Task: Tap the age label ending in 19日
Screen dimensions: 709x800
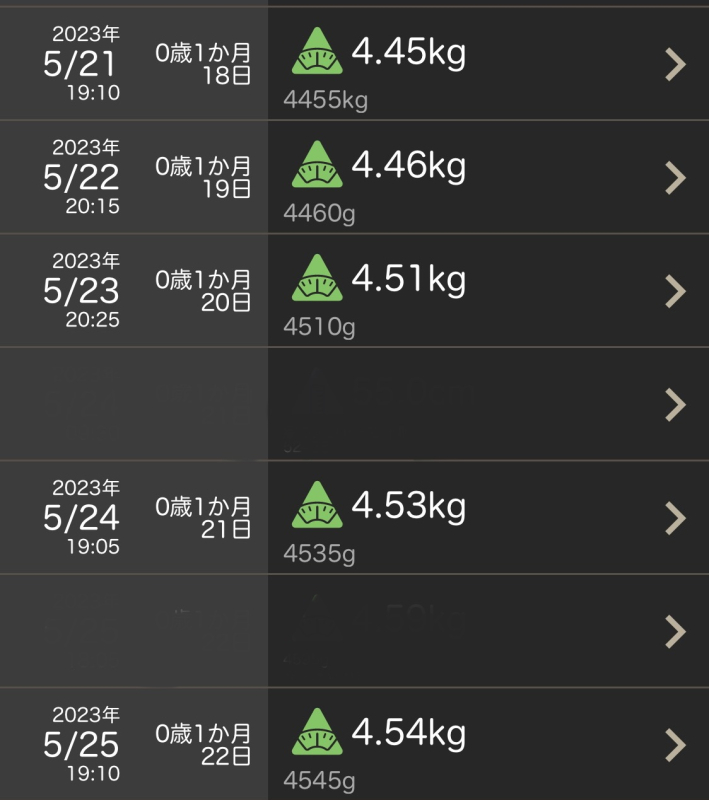Action: click(x=204, y=177)
